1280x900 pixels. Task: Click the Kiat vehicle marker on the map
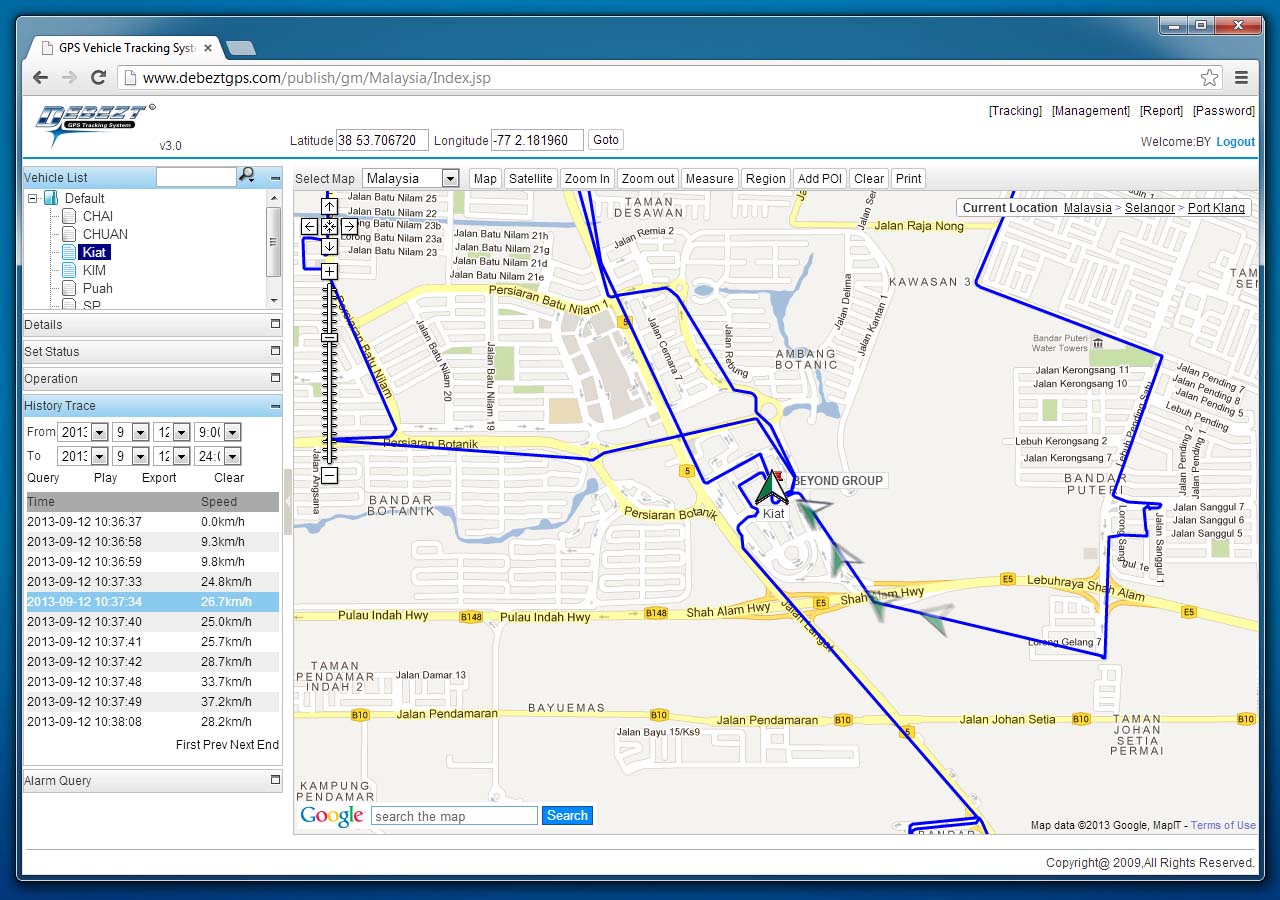coord(771,488)
